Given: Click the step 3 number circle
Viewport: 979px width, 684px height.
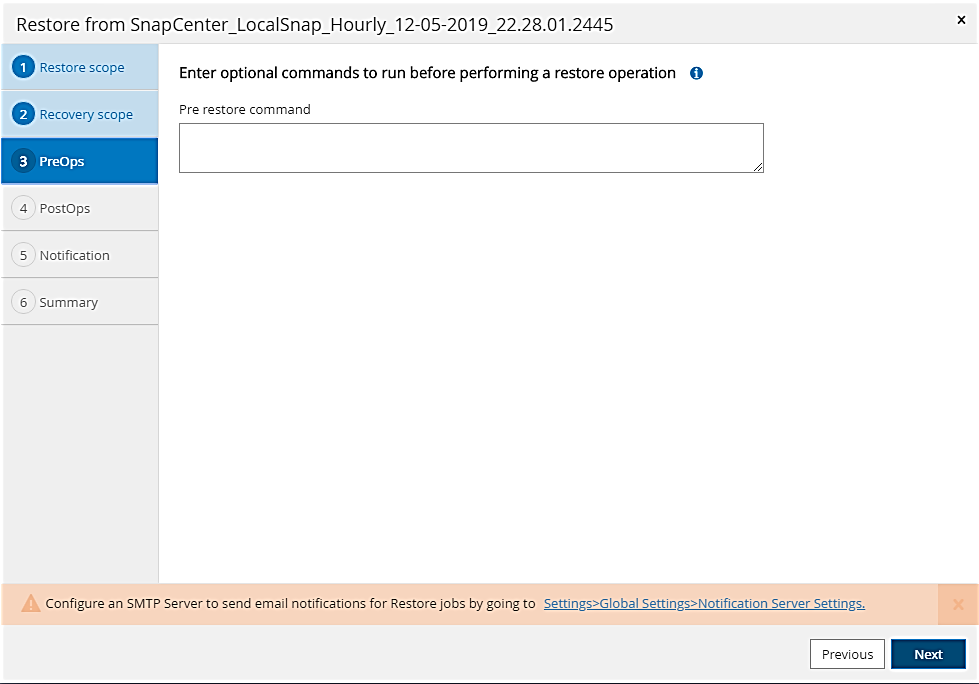Looking at the screenshot, I should click(23, 161).
